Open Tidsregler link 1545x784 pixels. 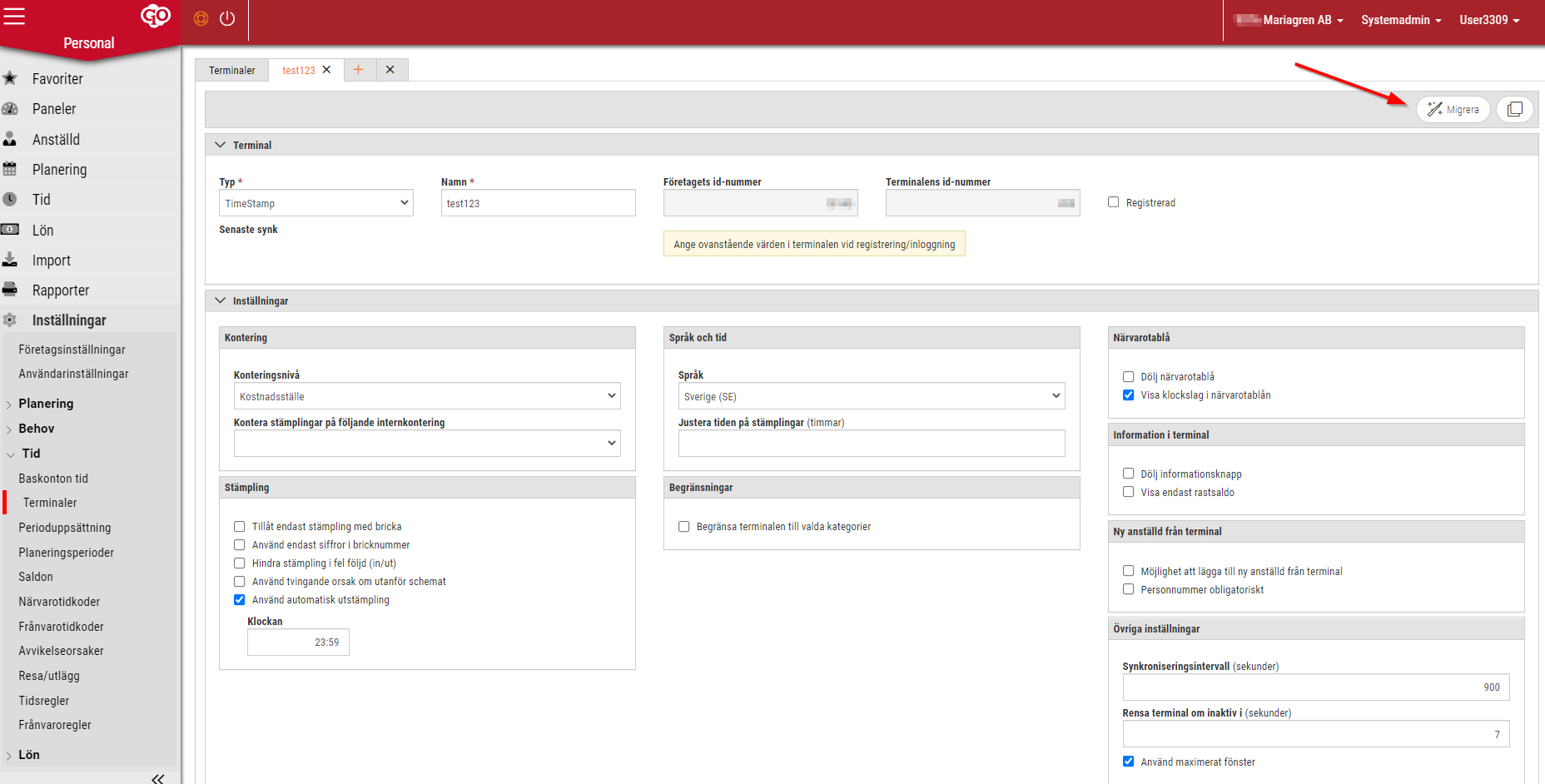click(44, 701)
